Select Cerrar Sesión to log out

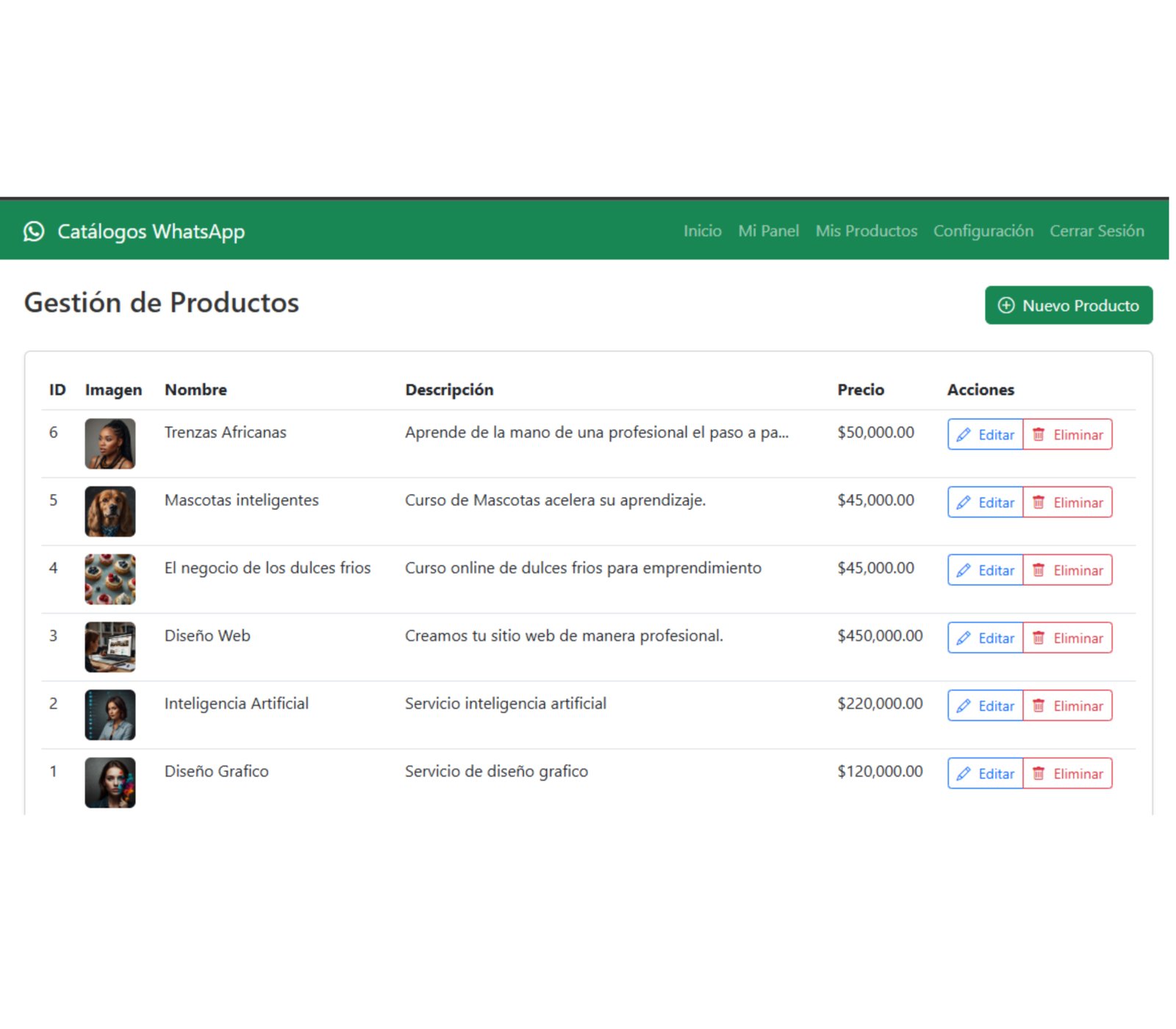point(1096,231)
